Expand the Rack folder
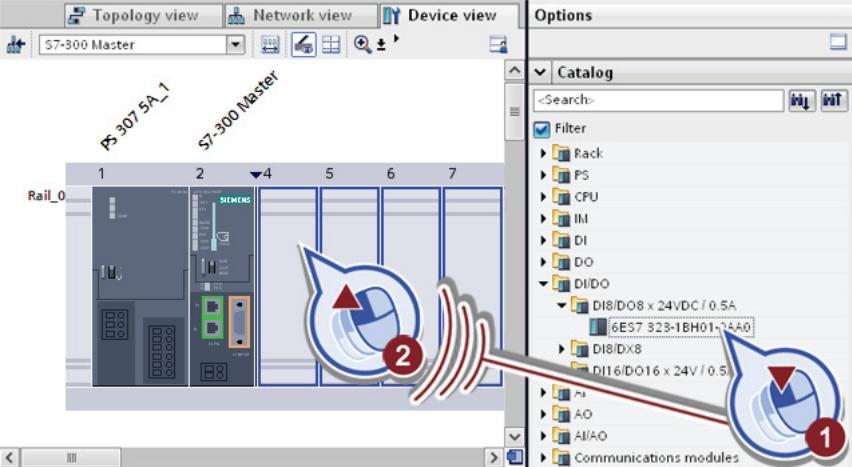The height and width of the screenshot is (467, 852). (x=543, y=153)
